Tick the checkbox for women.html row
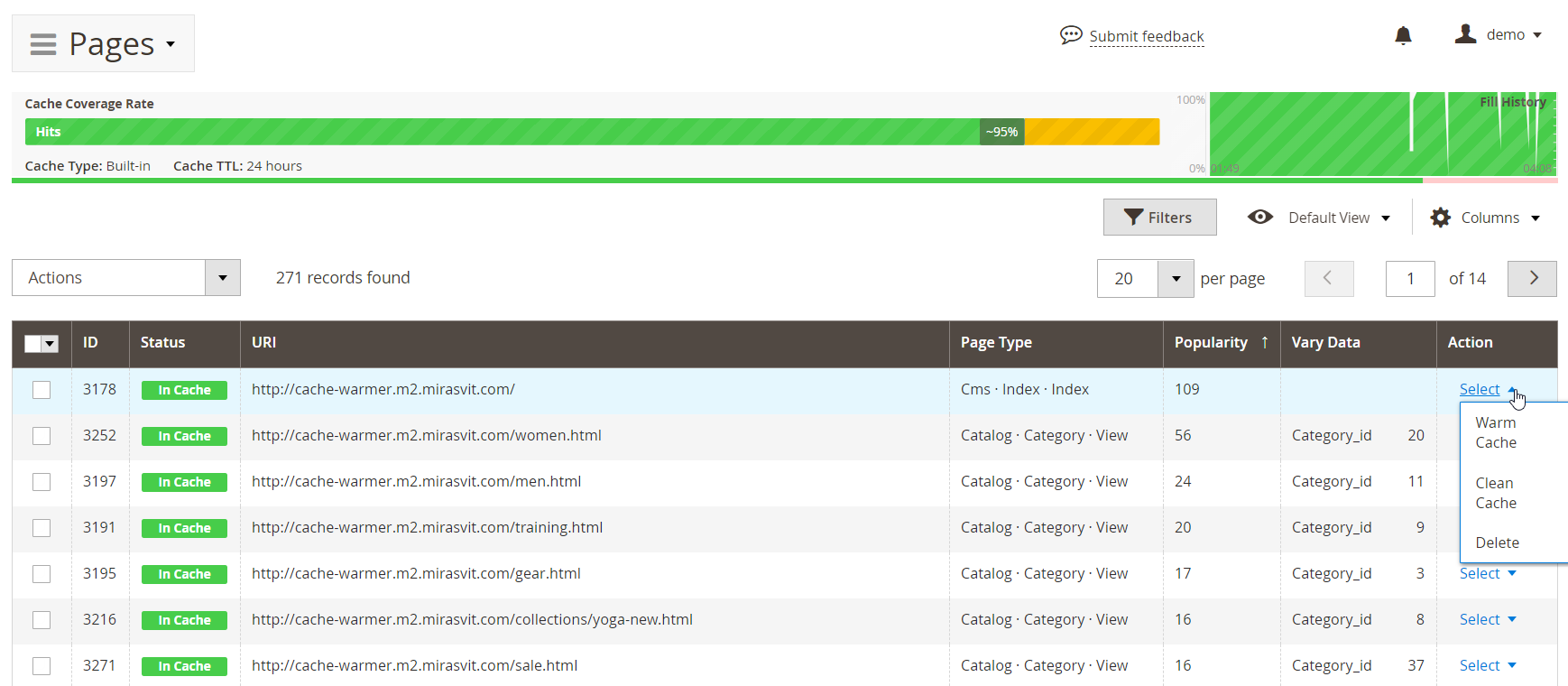The image size is (1568, 686). coord(42,436)
